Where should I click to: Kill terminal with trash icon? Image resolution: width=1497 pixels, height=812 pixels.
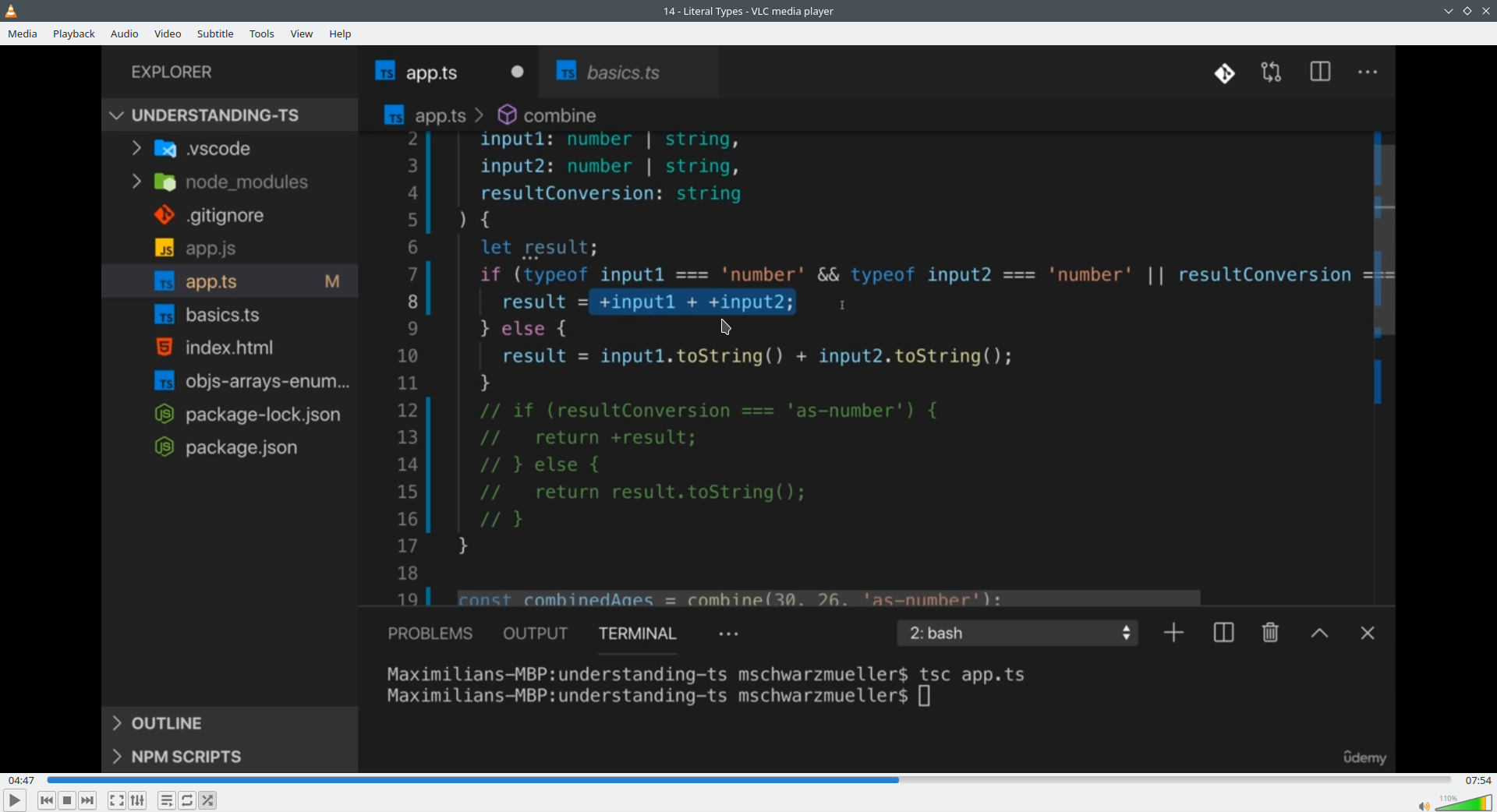click(x=1271, y=633)
